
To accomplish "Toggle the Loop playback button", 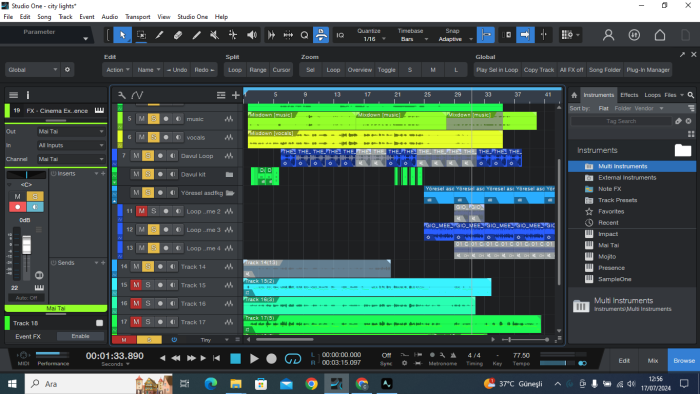I will tap(293, 359).
